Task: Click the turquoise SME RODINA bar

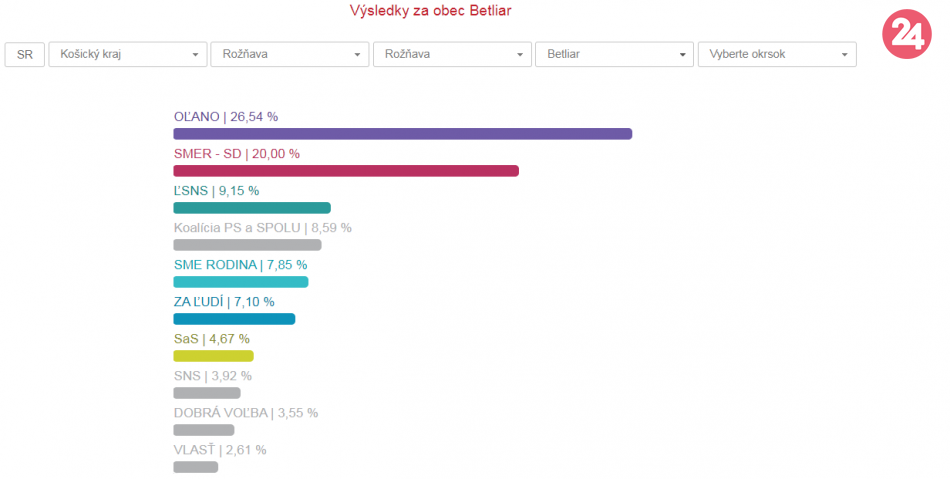Action: (241, 282)
